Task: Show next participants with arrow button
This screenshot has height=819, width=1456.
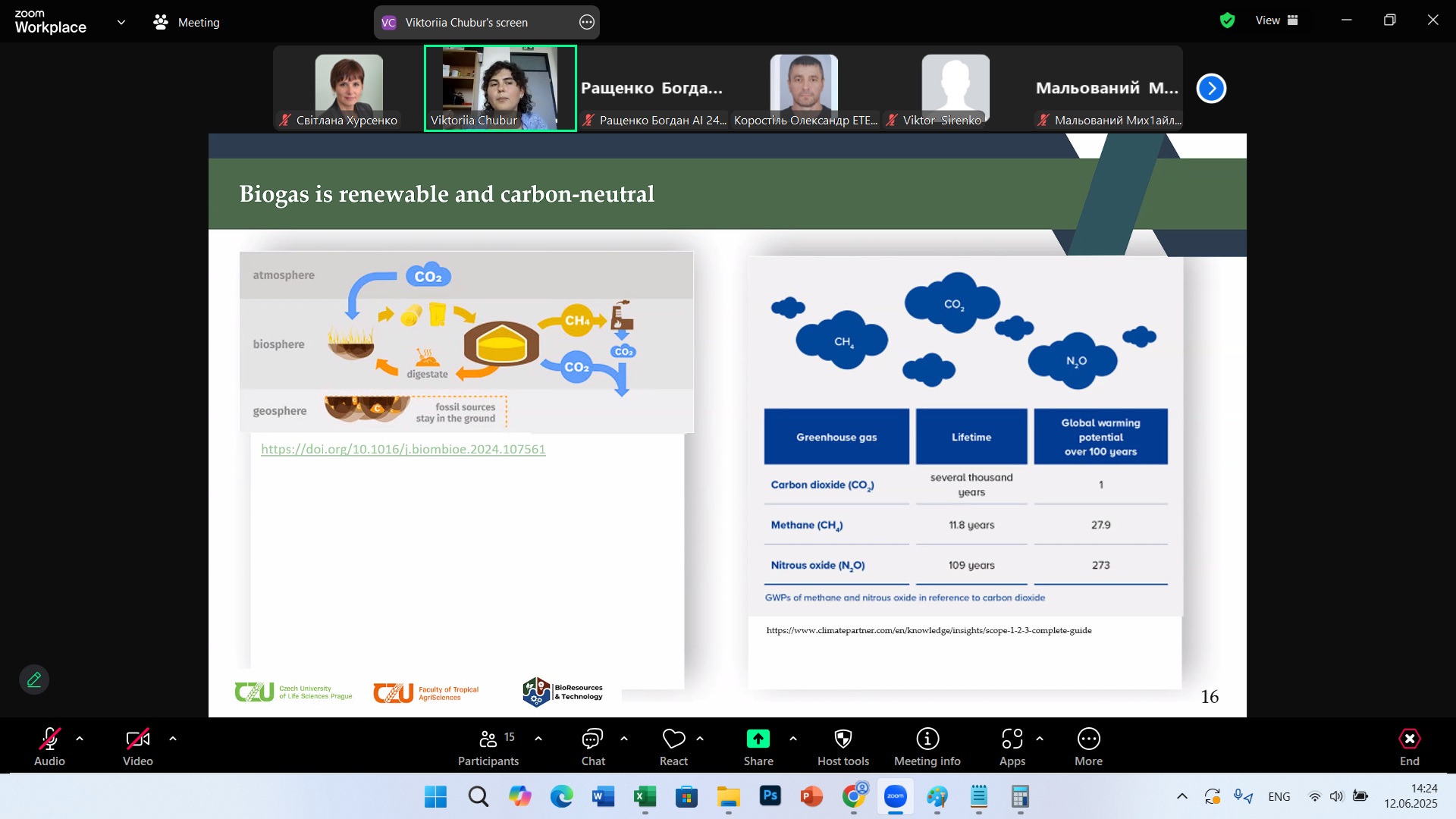Action: pos(1211,89)
